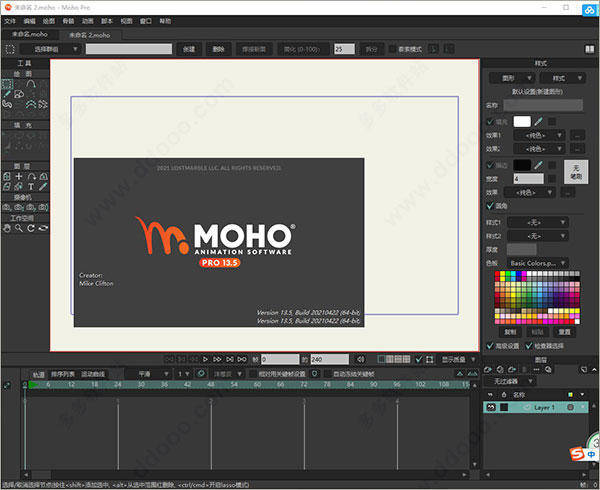Select the Track Camera tool
Image resolution: width=600 pixels, height=490 pixels.
tap(7, 207)
